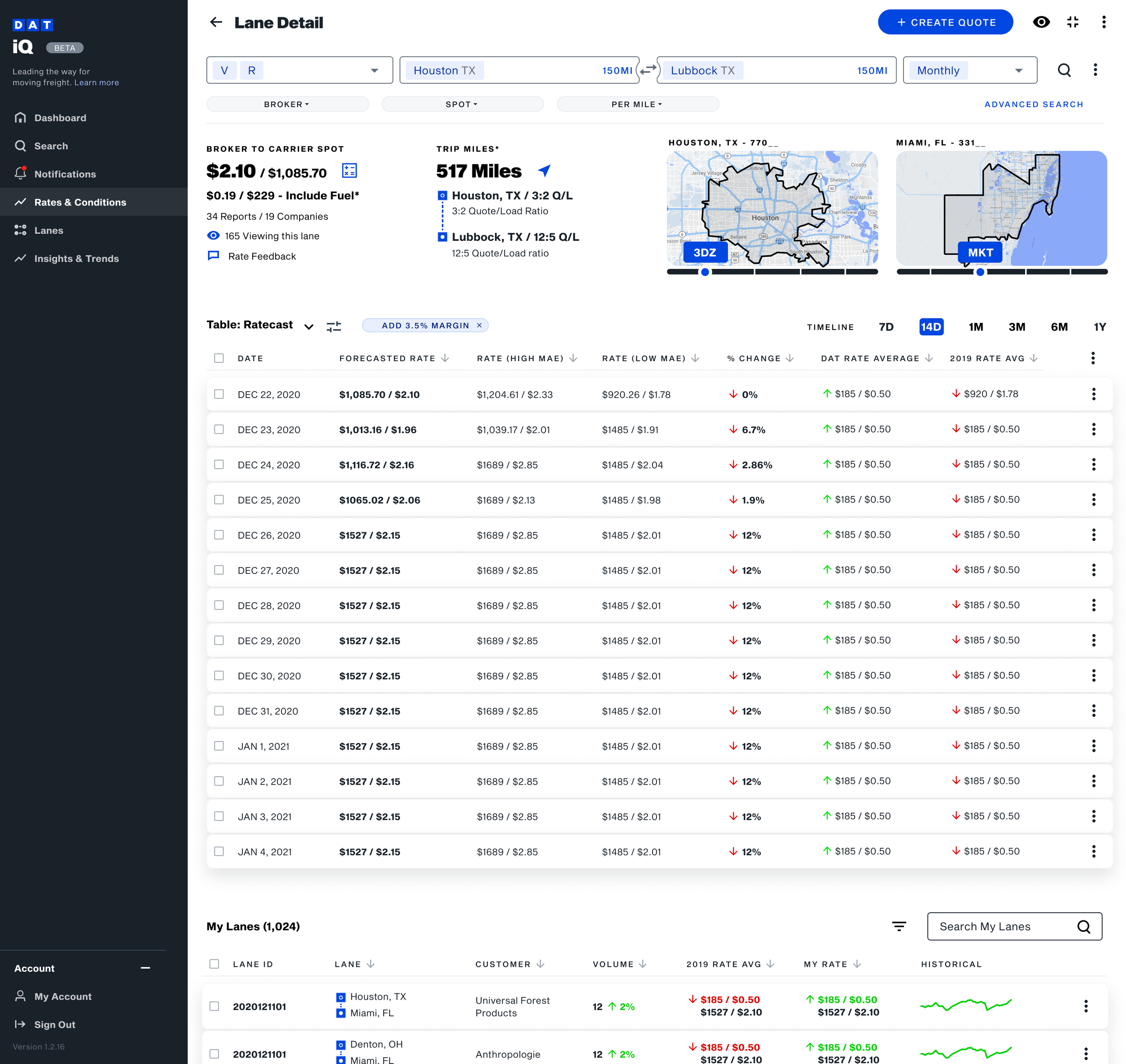Click the back arrow beside Lane Detail
The height and width of the screenshot is (1064, 1126).
click(x=216, y=22)
